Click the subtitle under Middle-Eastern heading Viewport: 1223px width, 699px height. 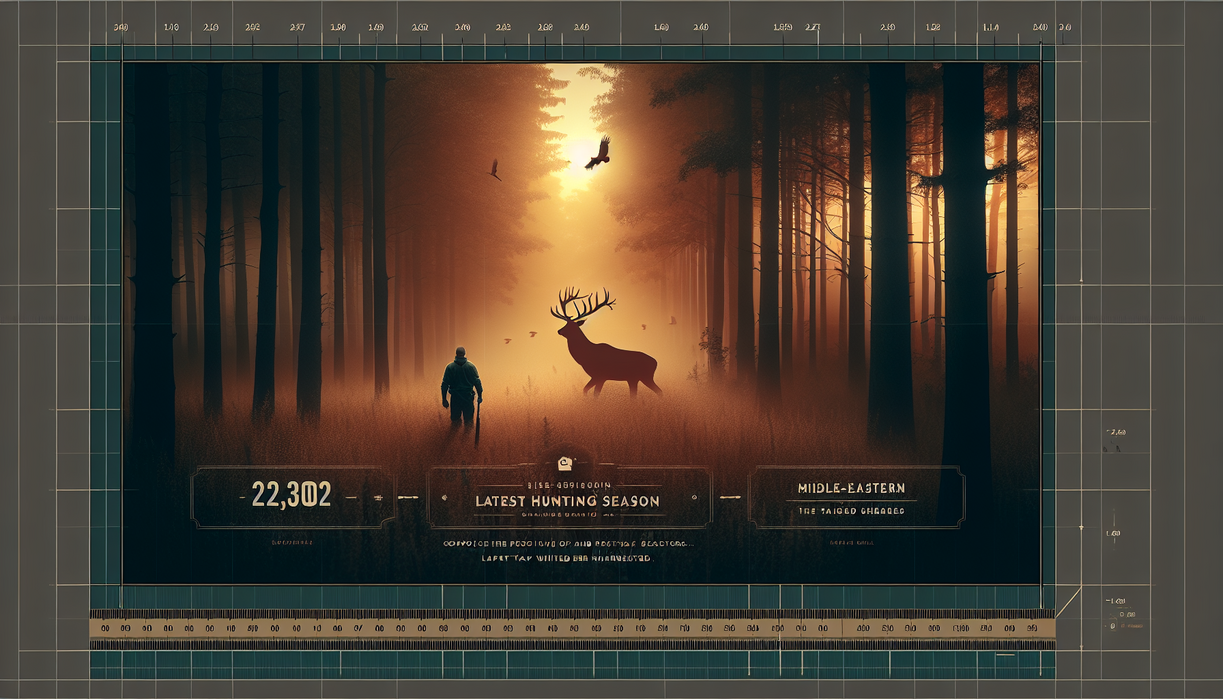[x=851, y=511]
